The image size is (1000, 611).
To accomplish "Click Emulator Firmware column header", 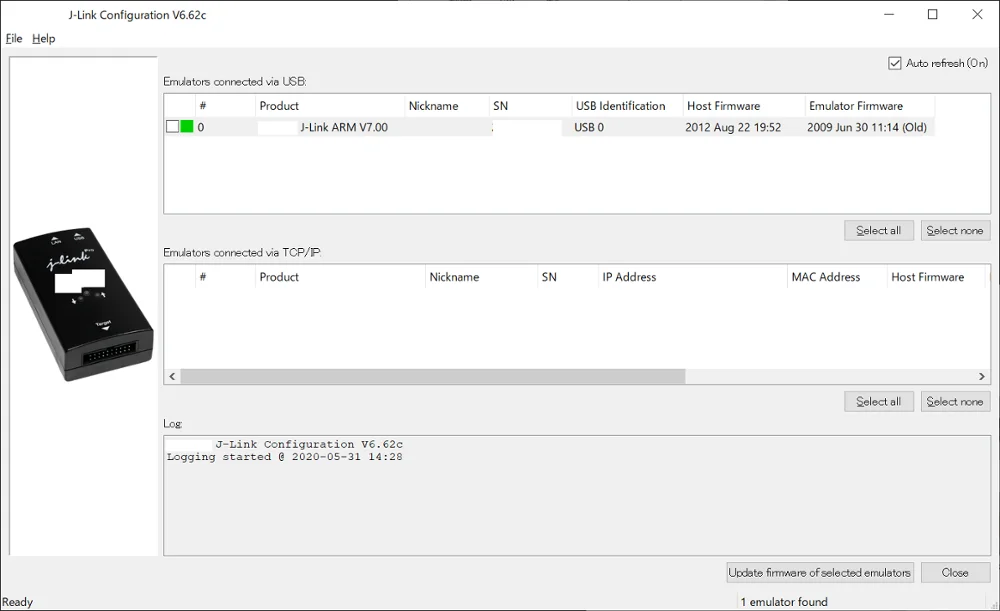I will coord(870,106).
